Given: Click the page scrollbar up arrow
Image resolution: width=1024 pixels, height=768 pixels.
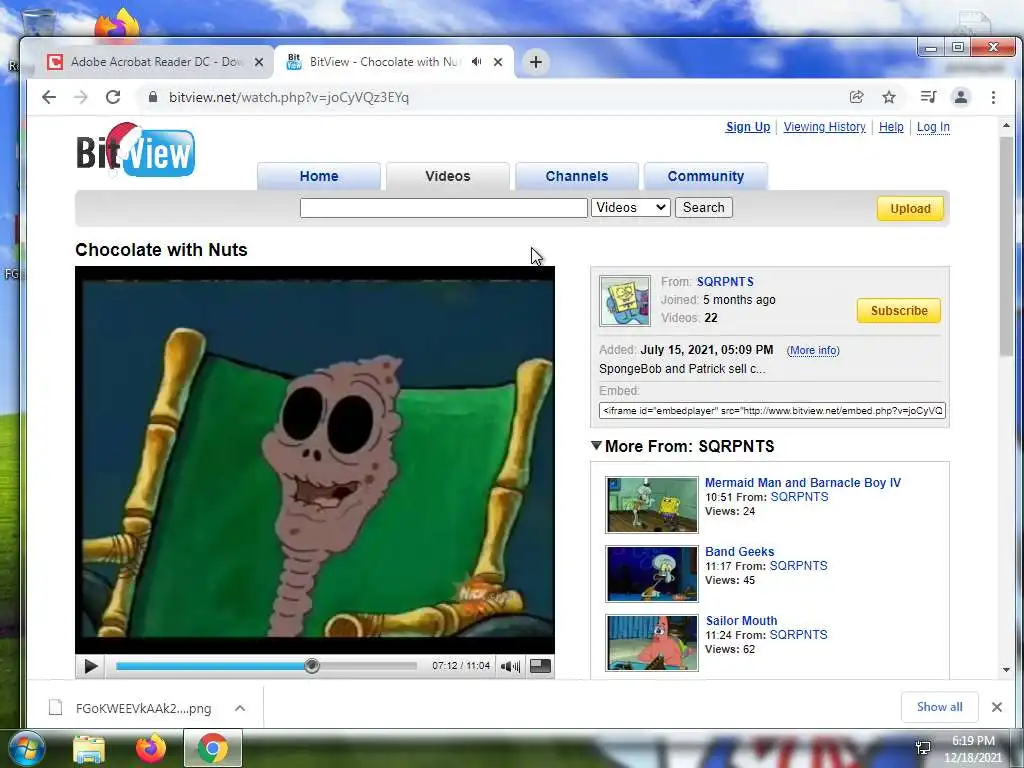Looking at the screenshot, I should coord(1006,125).
